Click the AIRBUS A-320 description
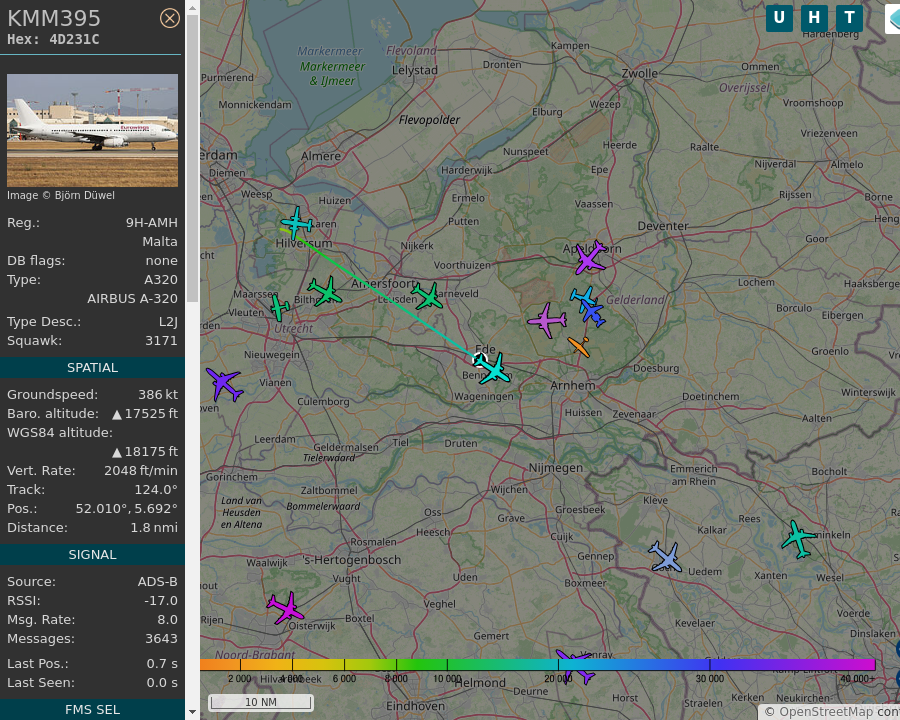Image resolution: width=900 pixels, height=720 pixels. [132, 299]
